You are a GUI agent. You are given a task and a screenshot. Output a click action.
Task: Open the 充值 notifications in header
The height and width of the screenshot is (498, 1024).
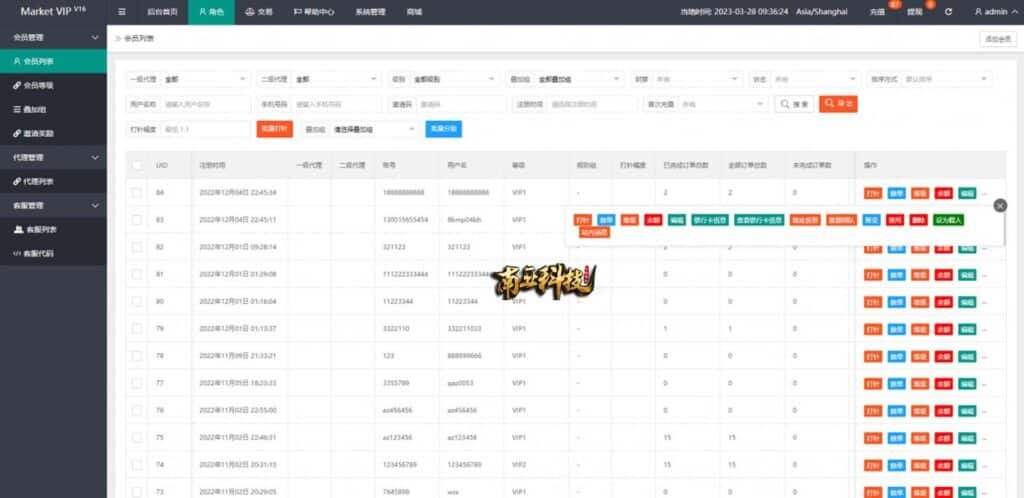coord(878,12)
